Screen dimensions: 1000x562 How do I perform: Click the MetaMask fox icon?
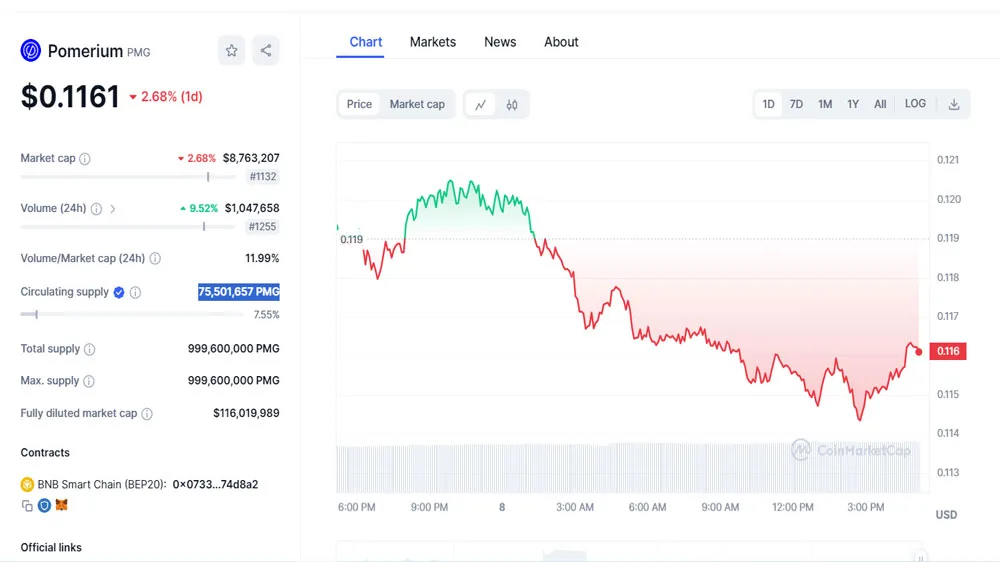[x=61, y=506]
